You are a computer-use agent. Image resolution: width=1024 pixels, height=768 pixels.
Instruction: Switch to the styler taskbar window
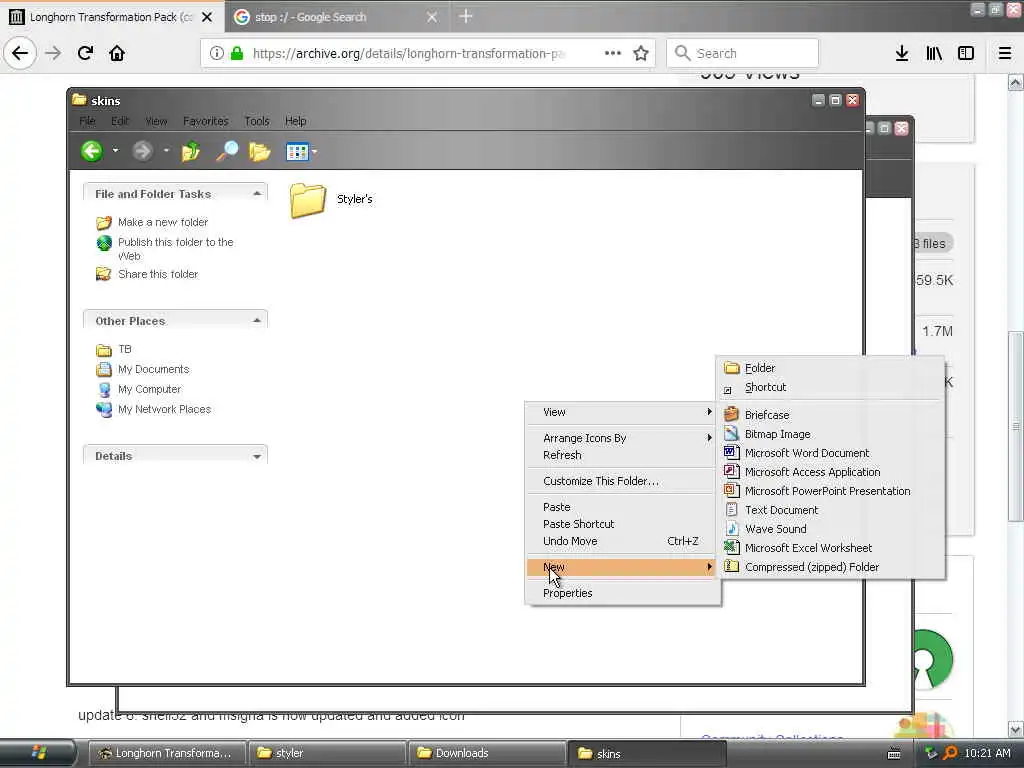click(x=327, y=753)
